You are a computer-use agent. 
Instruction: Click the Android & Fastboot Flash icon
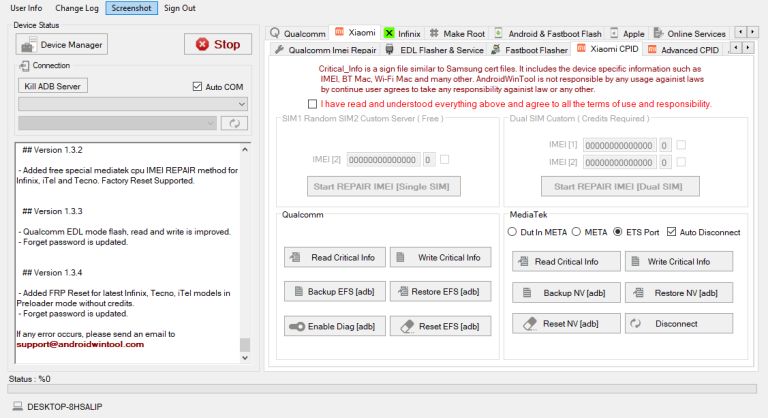498,33
